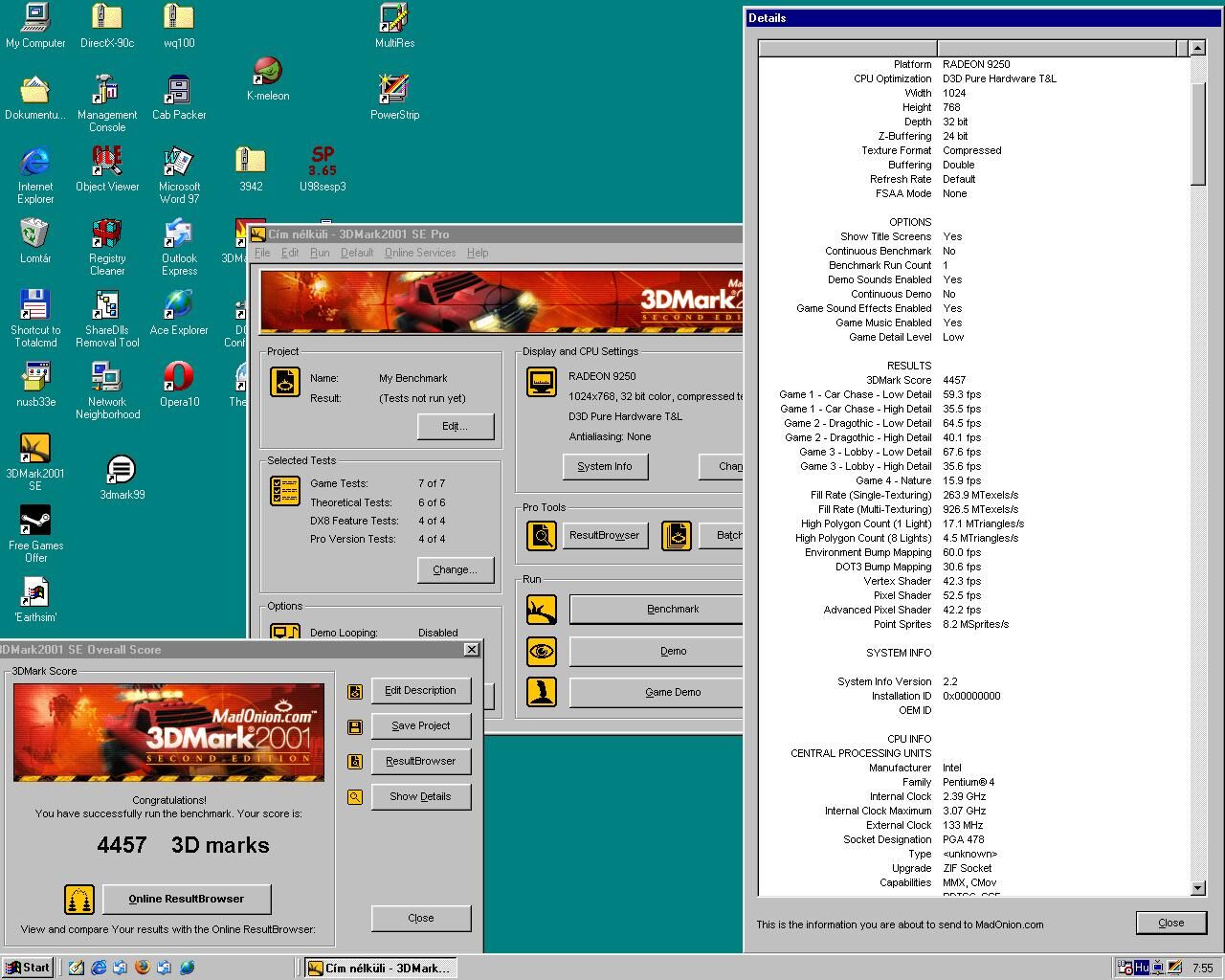Open Online Services menu

(x=420, y=253)
